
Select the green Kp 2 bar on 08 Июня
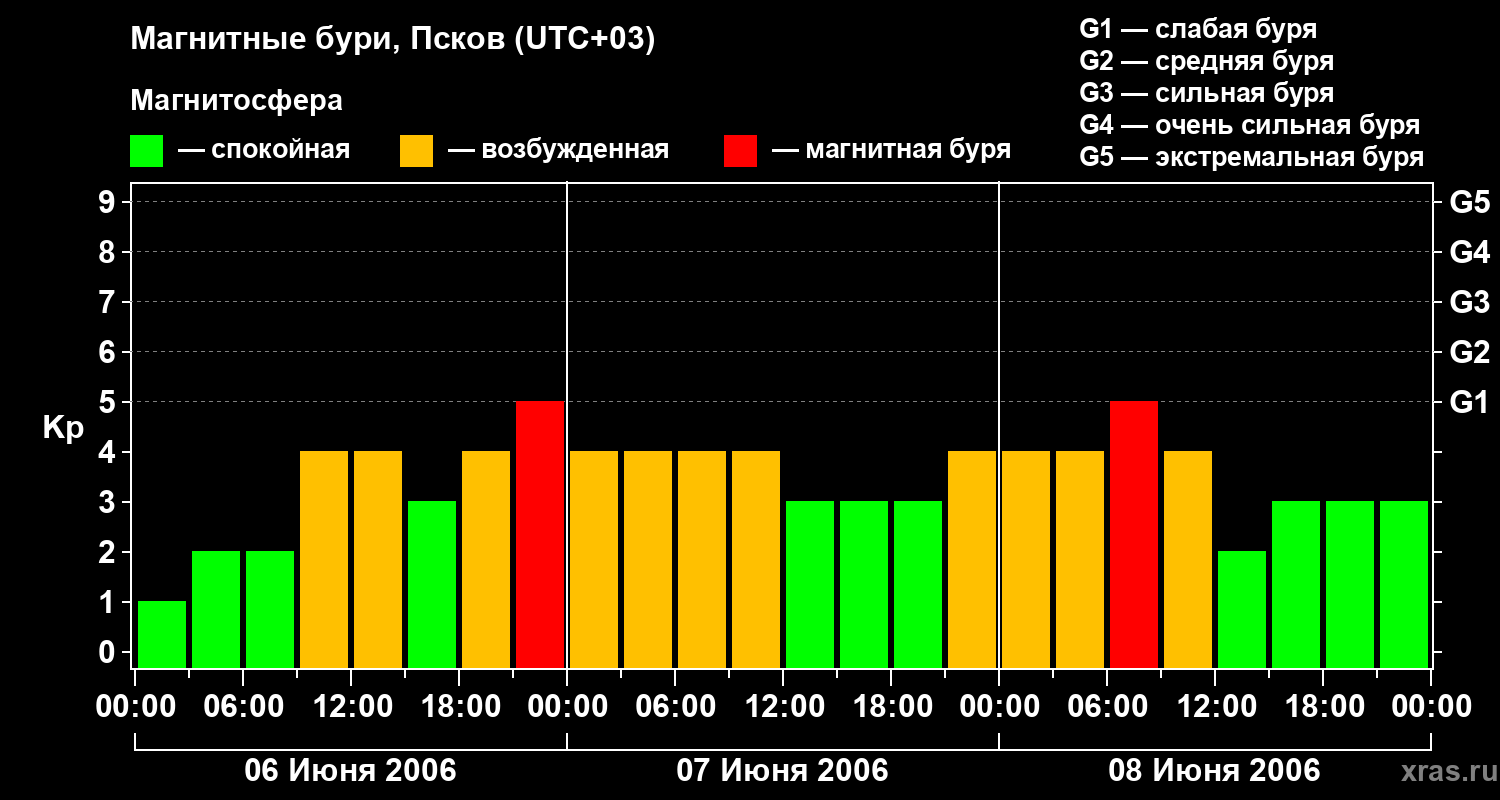point(1242,609)
